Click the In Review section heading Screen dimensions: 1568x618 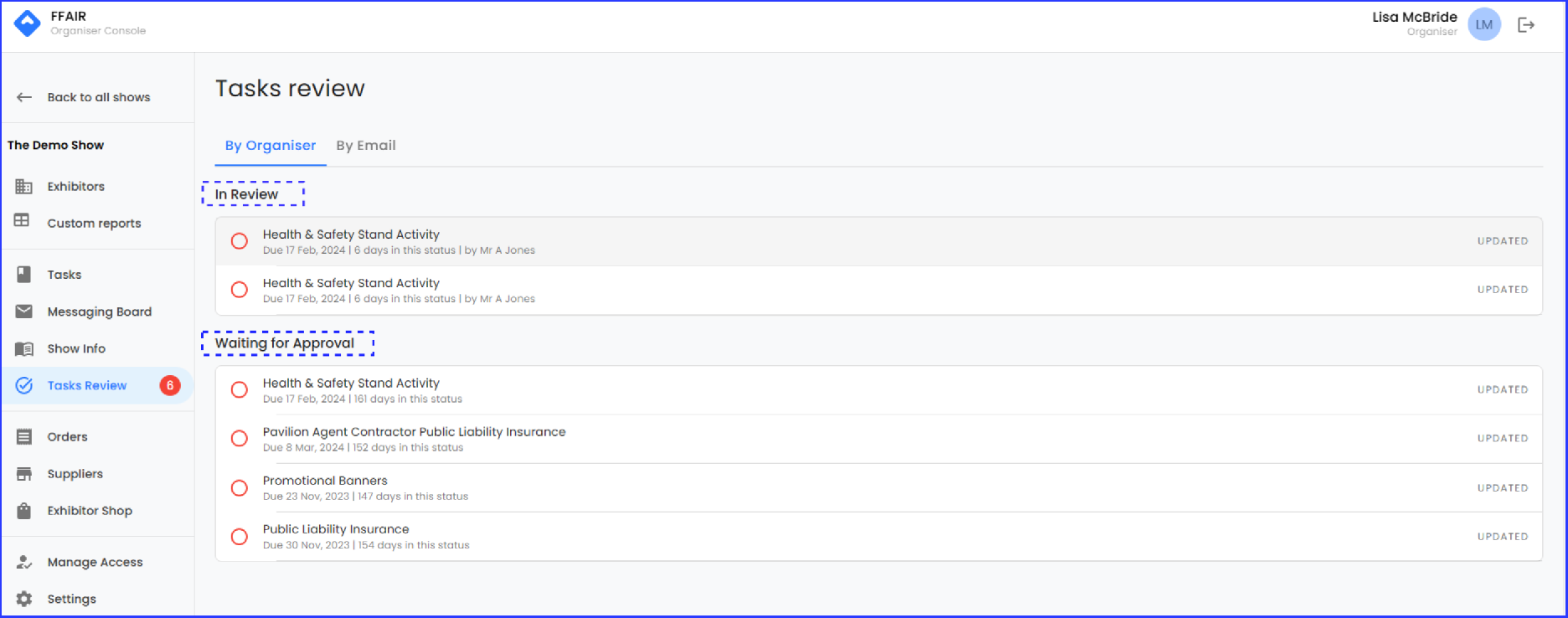pyautogui.click(x=246, y=194)
